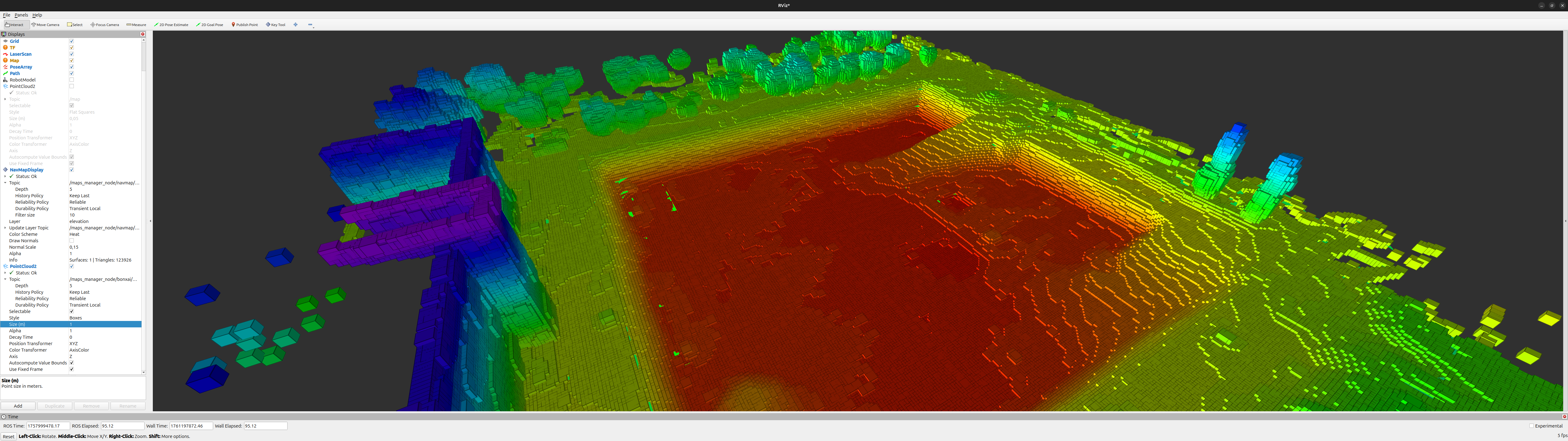Image resolution: width=1568 pixels, height=441 pixels.
Task: Set a 2D Goal Pose
Action: tap(209, 24)
